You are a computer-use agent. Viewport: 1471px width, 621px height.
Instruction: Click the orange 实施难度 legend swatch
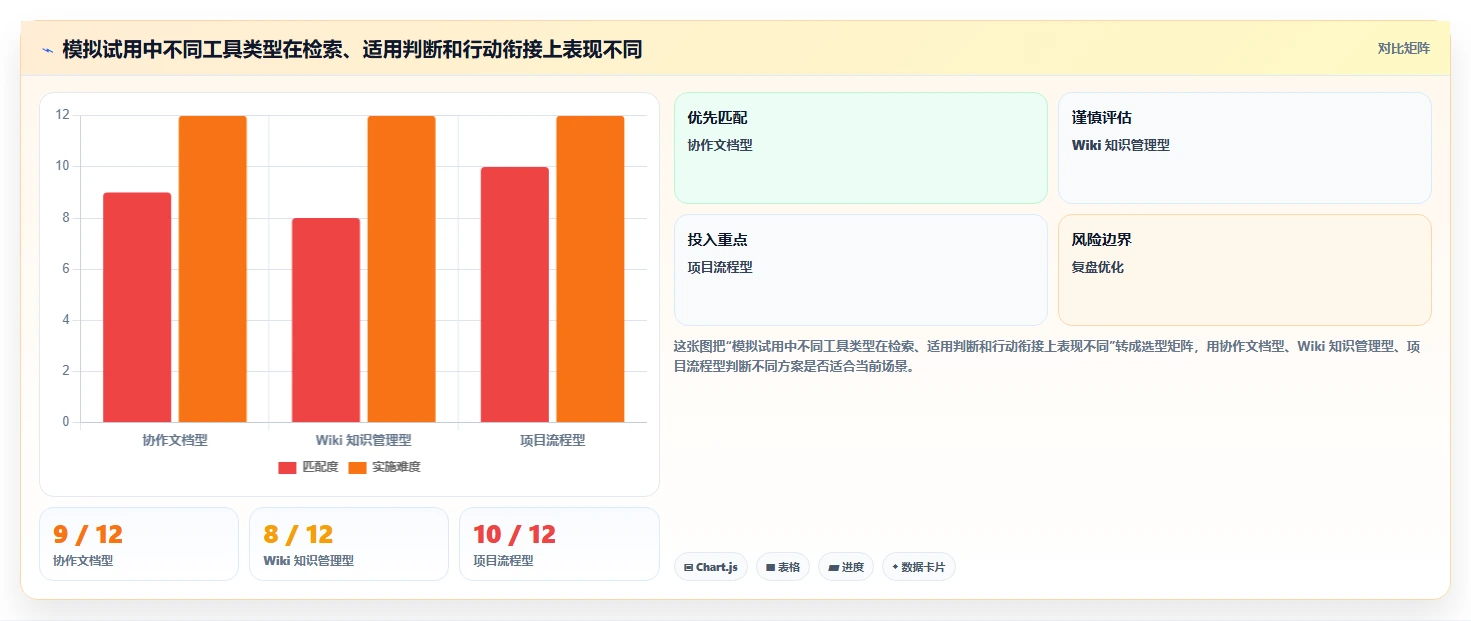click(358, 467)
